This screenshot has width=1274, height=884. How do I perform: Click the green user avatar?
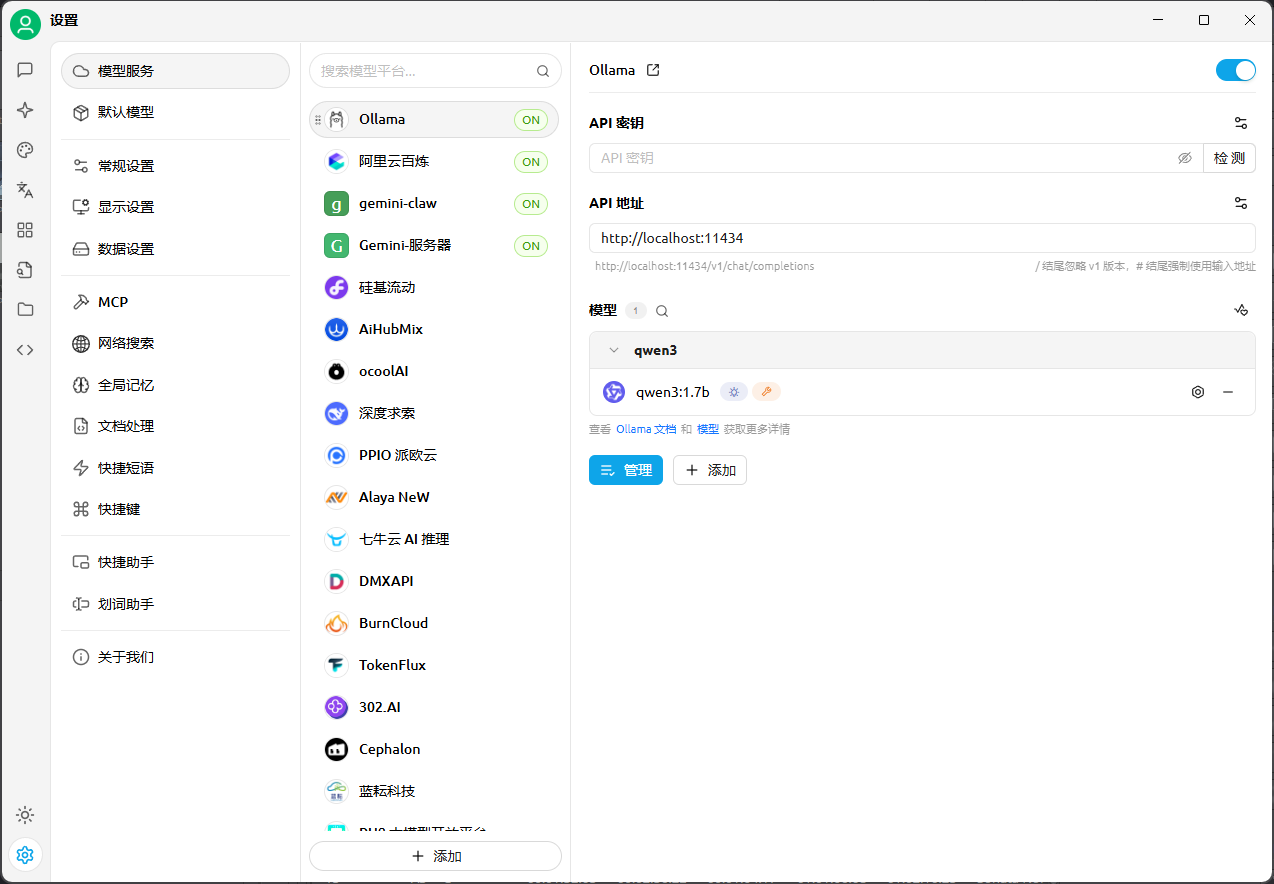(x=25, y=25)
